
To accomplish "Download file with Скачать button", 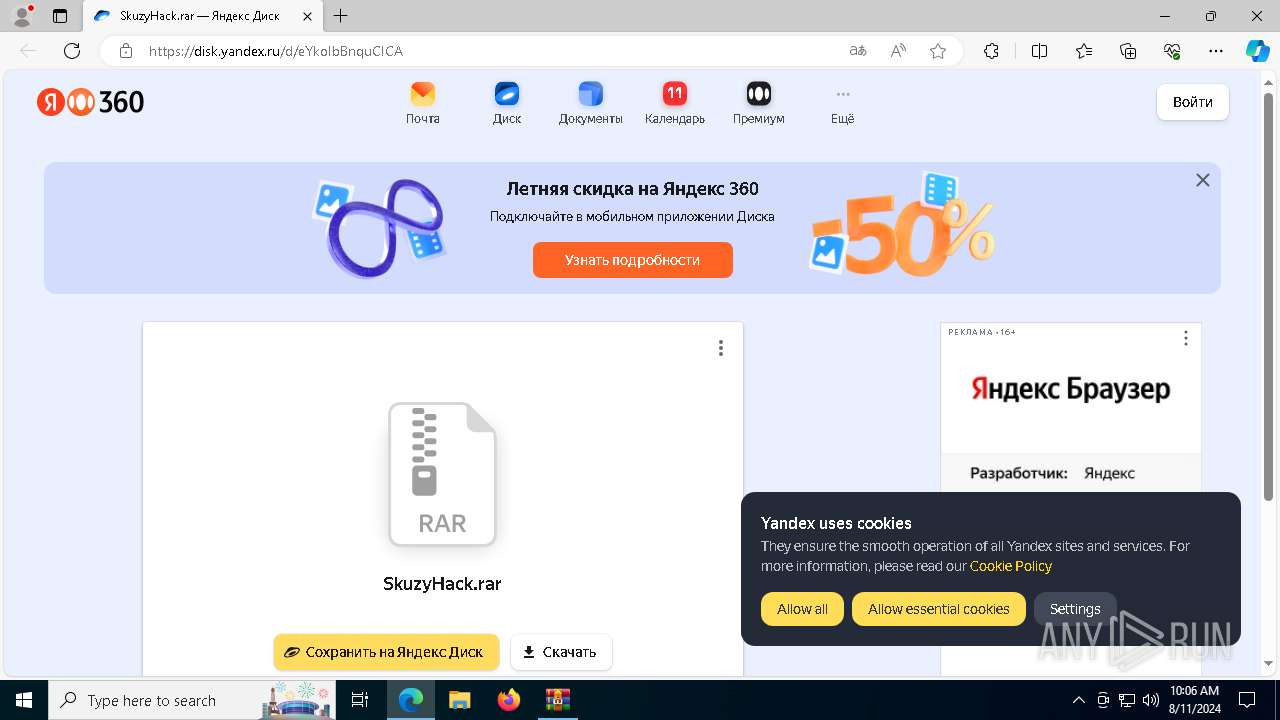I will (x=561, y=652).
